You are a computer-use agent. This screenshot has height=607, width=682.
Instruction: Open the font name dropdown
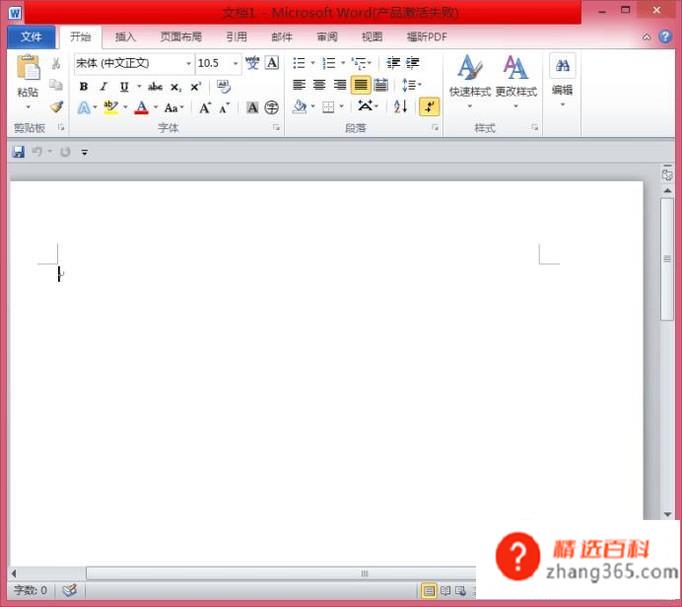188,63
